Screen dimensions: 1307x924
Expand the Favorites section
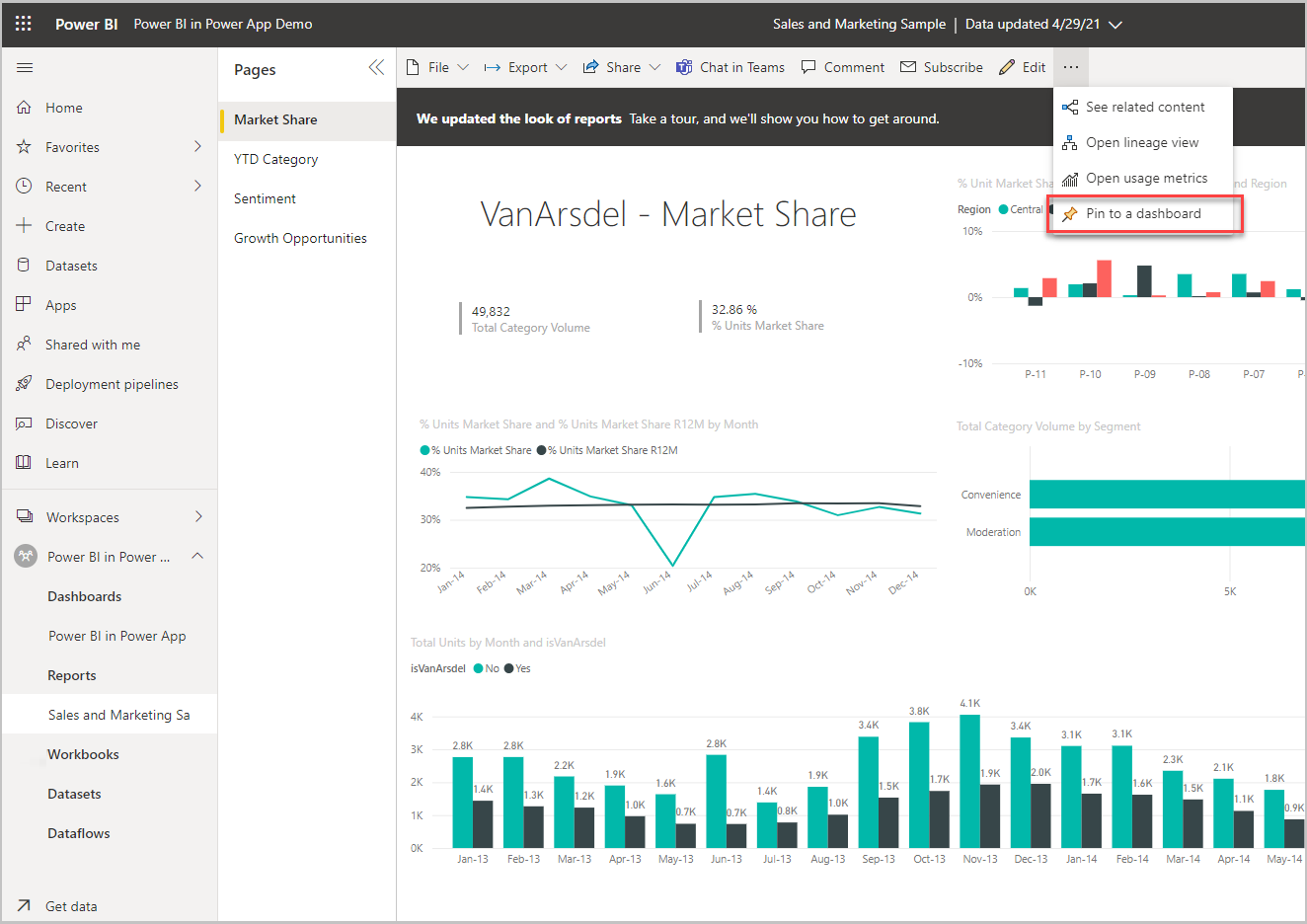(195, 146)
